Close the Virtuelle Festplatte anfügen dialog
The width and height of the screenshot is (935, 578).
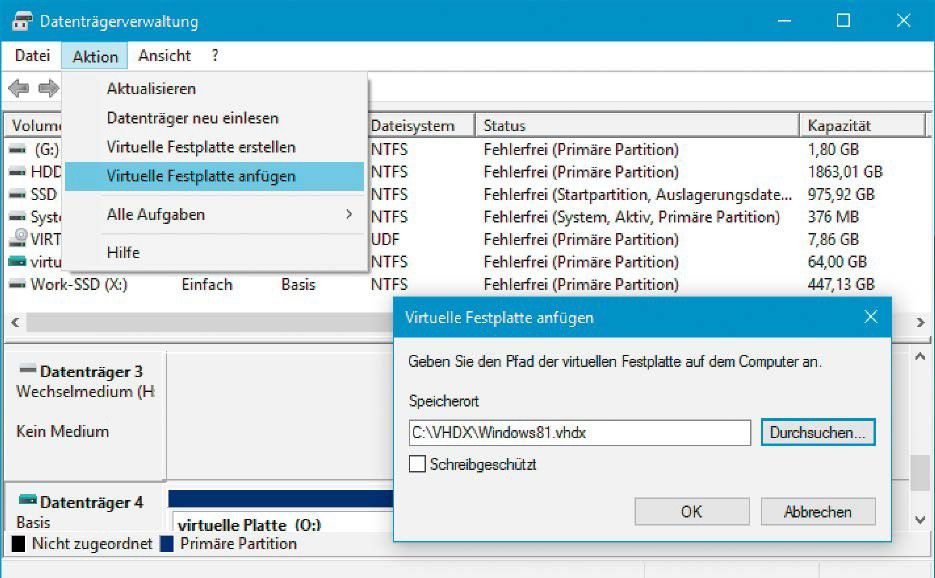pos(871,317)
